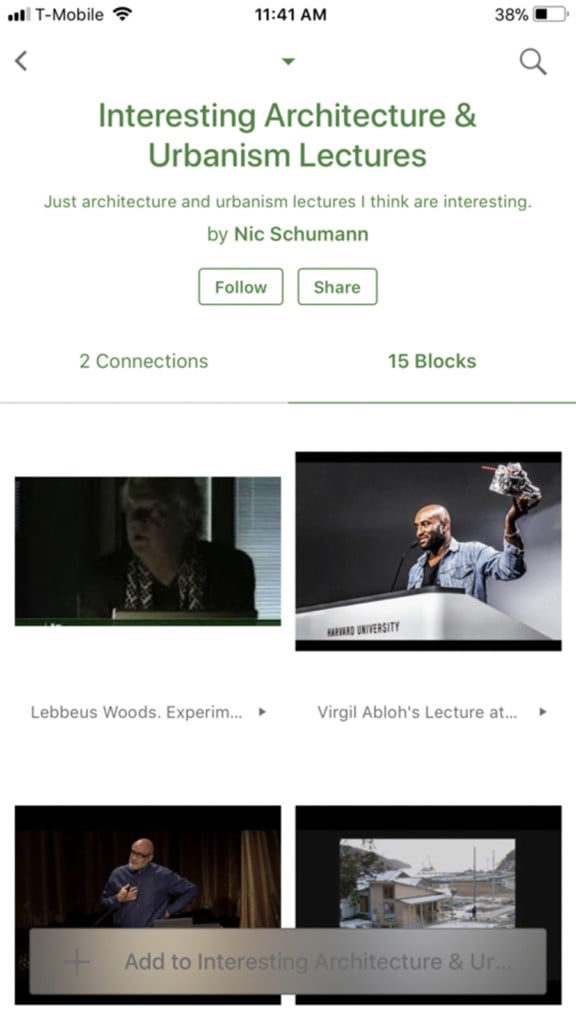Tap the back arrow icon
The width and height of the screenshot is (576, 1024).
click(x=22, y=61)
